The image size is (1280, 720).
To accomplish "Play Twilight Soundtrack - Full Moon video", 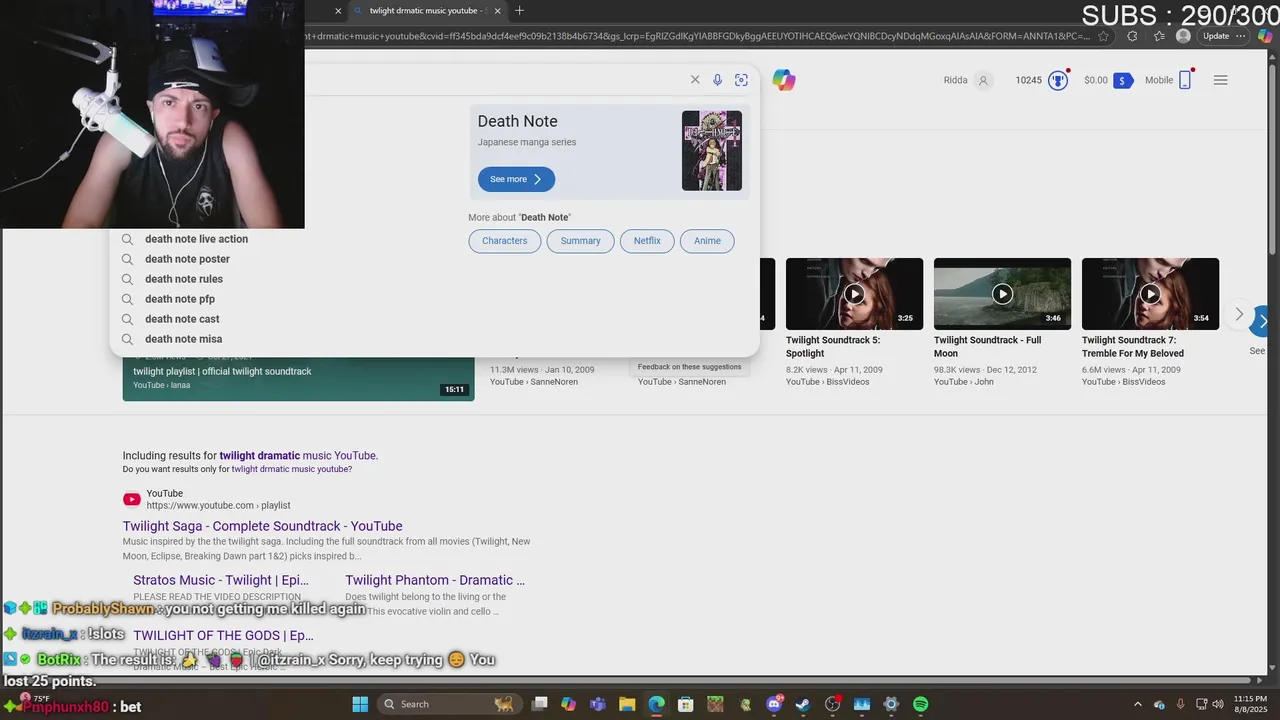I will (x=1002, y=294).
